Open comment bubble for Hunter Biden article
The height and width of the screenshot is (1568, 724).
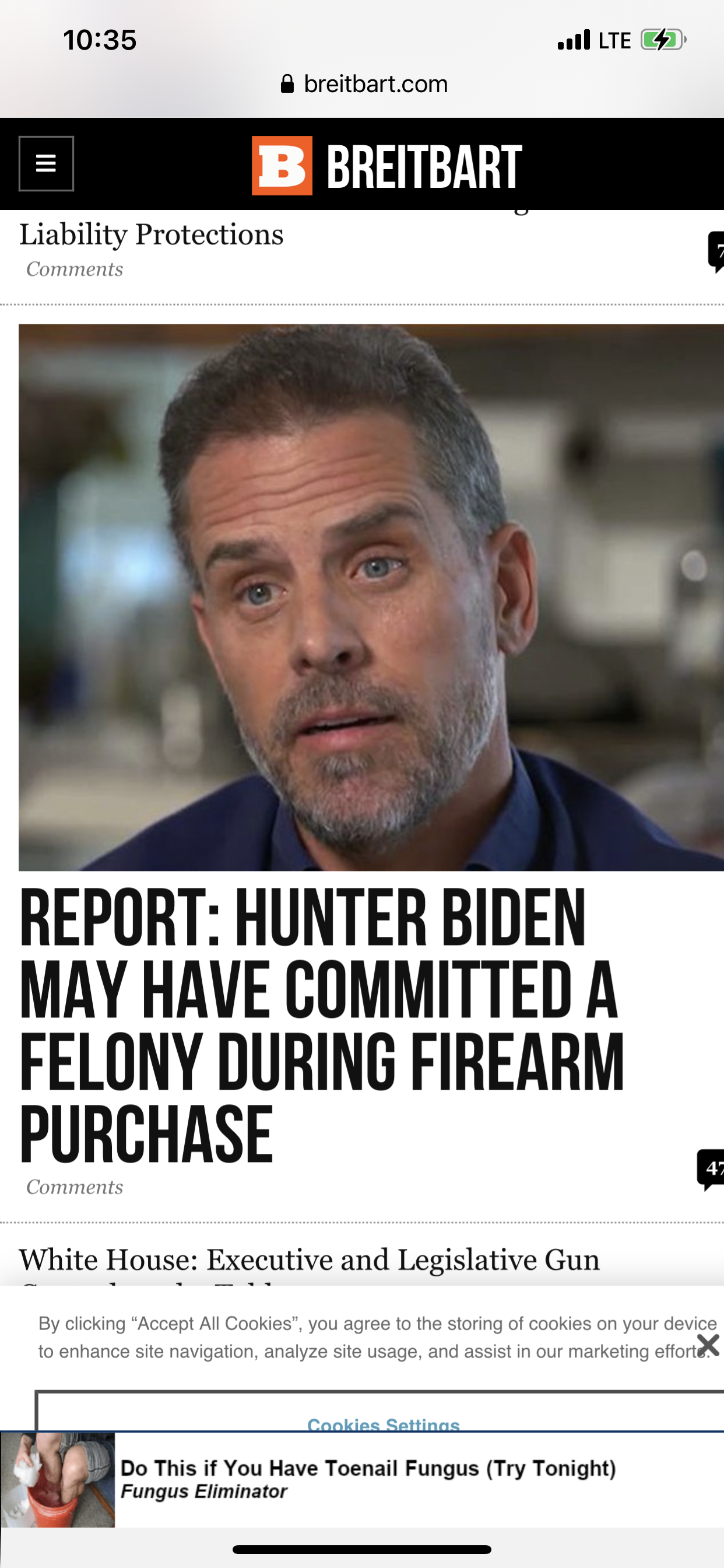point(711,1170)
